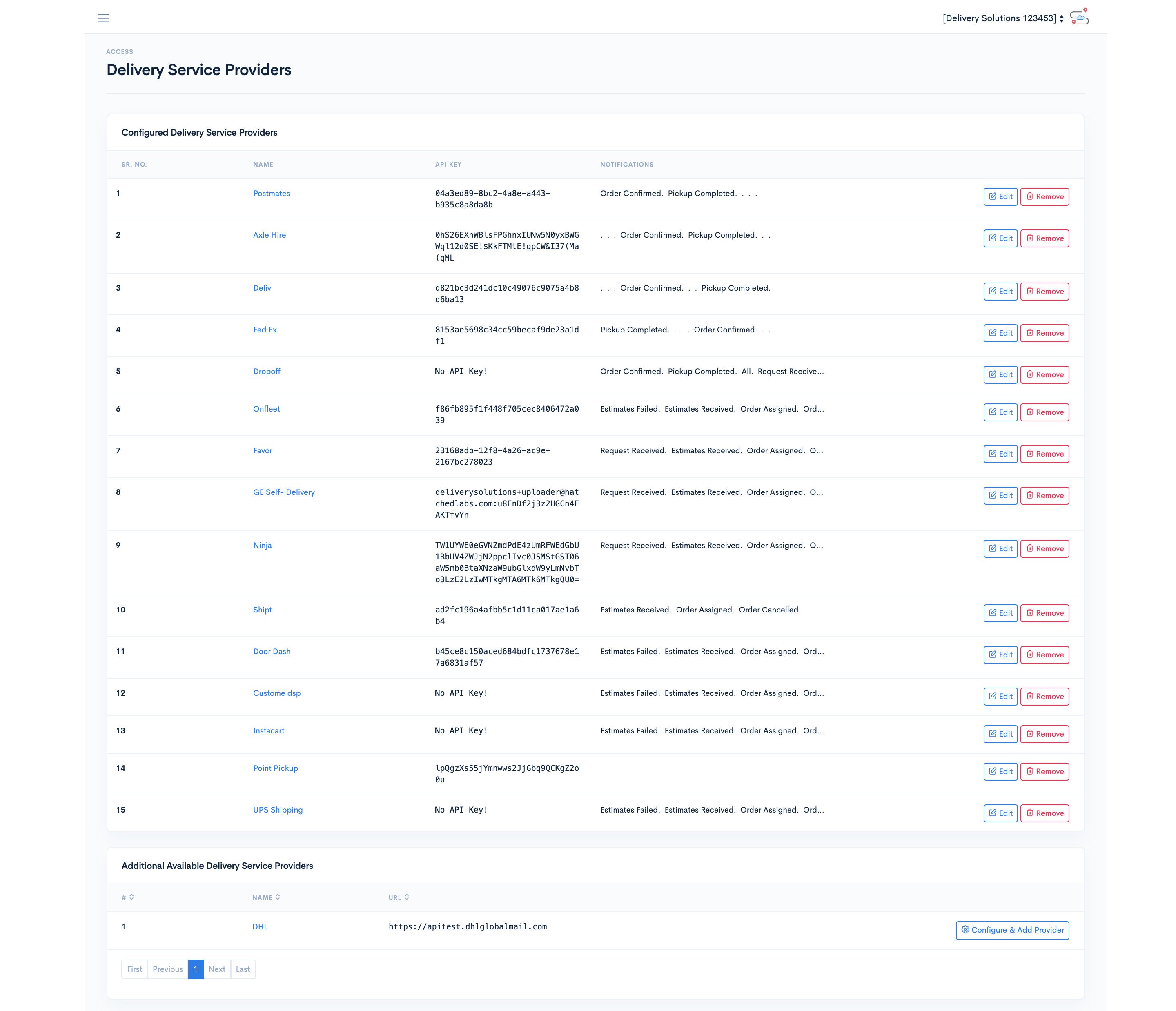Open the Axle Hire link
The width and height of the screenshot is (1176, 1011).
click(269, 235)
